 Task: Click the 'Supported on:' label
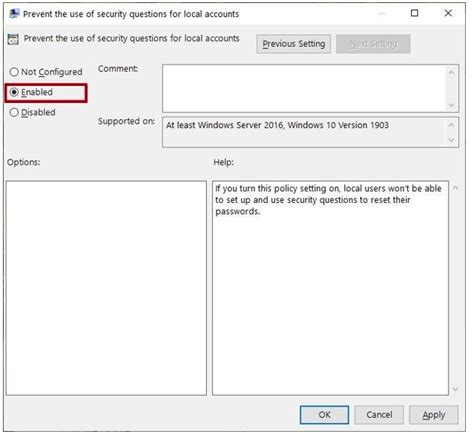click(x=126, y=121)
